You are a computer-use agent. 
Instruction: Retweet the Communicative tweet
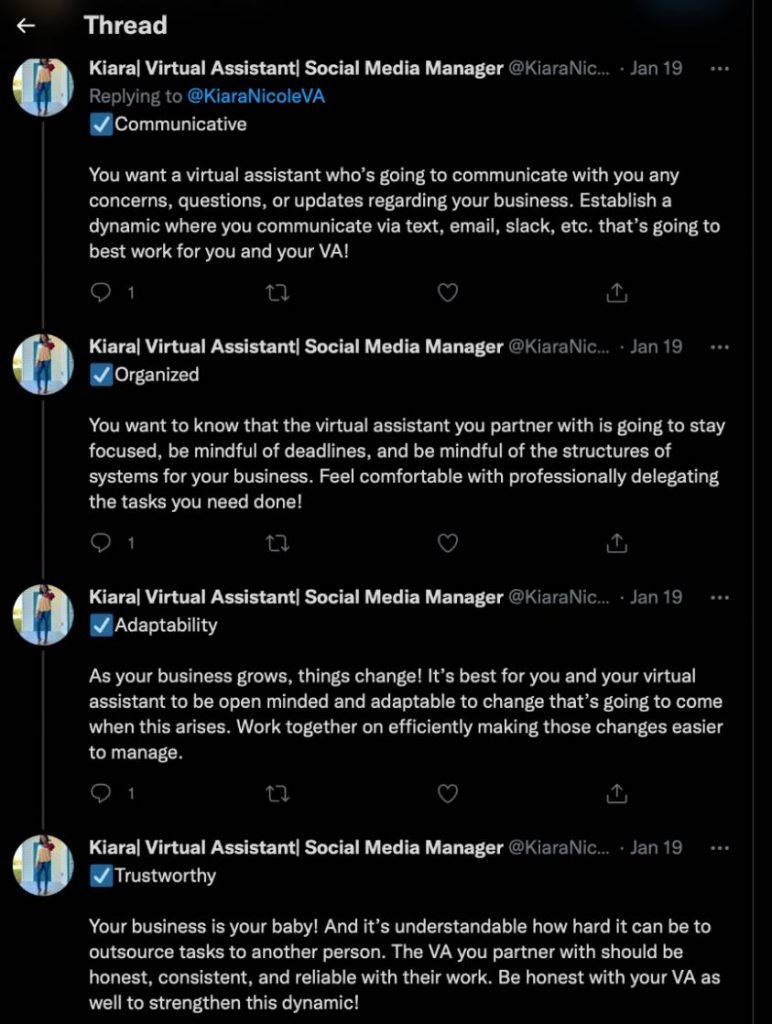280,292
